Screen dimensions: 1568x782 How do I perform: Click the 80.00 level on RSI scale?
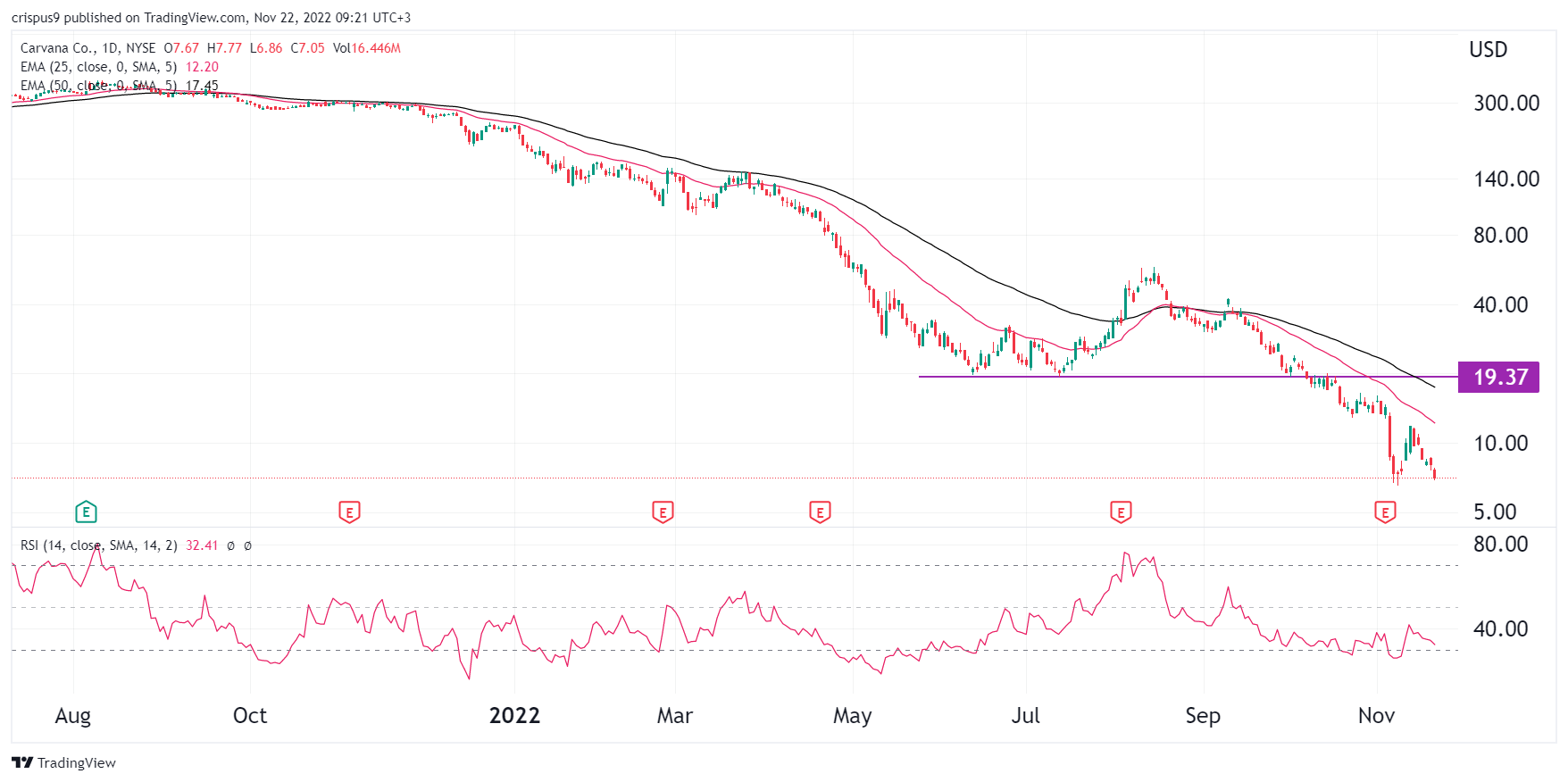pos(1500,544)
